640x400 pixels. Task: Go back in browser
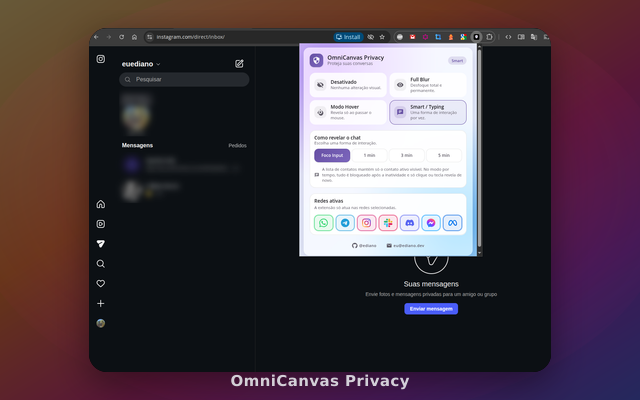(x=96, y=37)
